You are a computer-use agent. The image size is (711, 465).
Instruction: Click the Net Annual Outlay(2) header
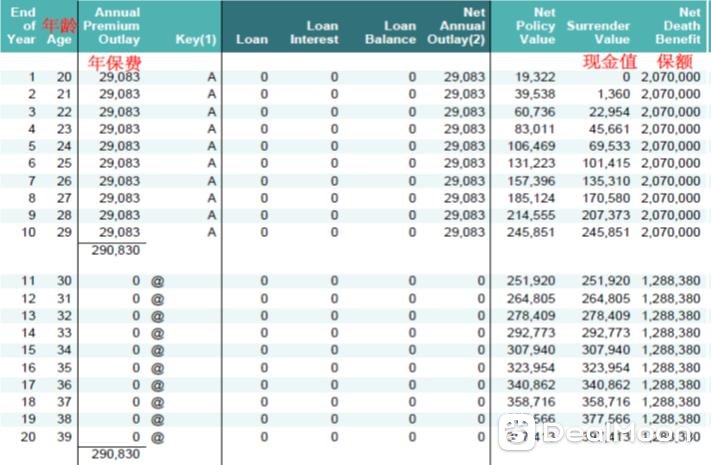pos(456,26)
